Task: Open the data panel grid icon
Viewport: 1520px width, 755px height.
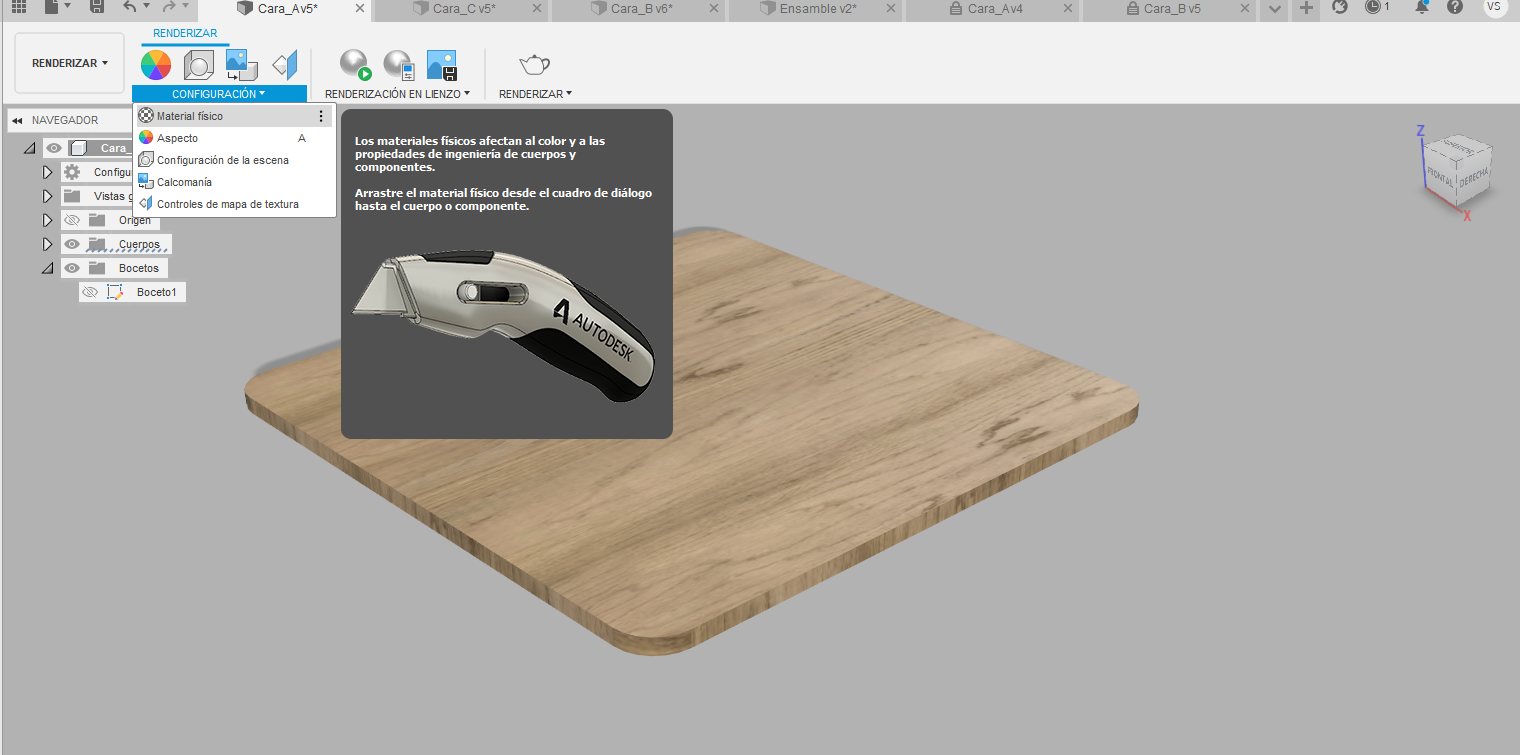Action: (x=19, y=7)
